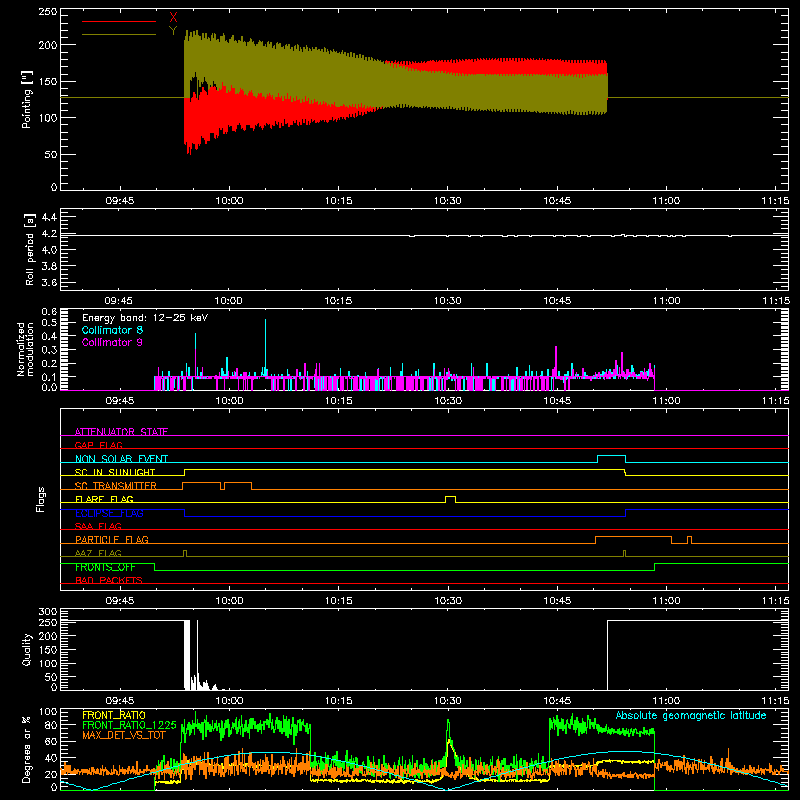800x800 pixels.
Task: Select the 'X' legend label
Action: point(173,18)
